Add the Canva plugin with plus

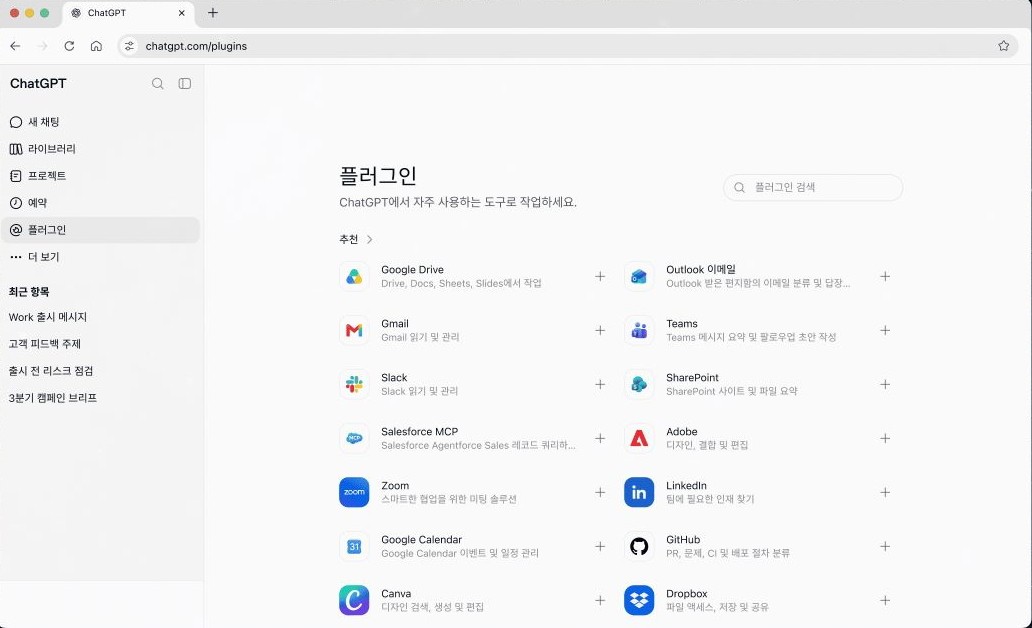click(x=600, y=600)
